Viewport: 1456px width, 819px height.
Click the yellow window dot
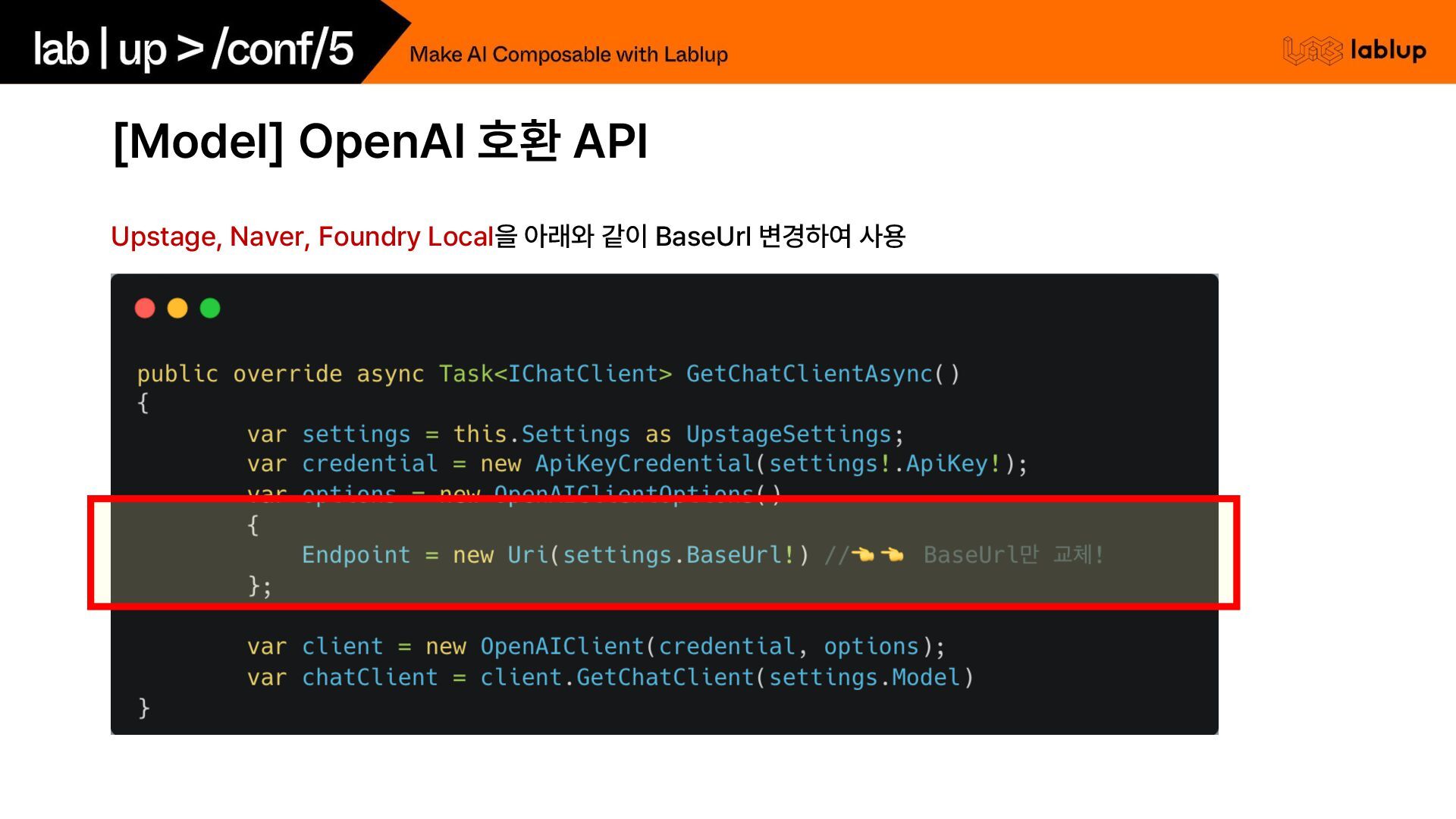click(177, 308)
